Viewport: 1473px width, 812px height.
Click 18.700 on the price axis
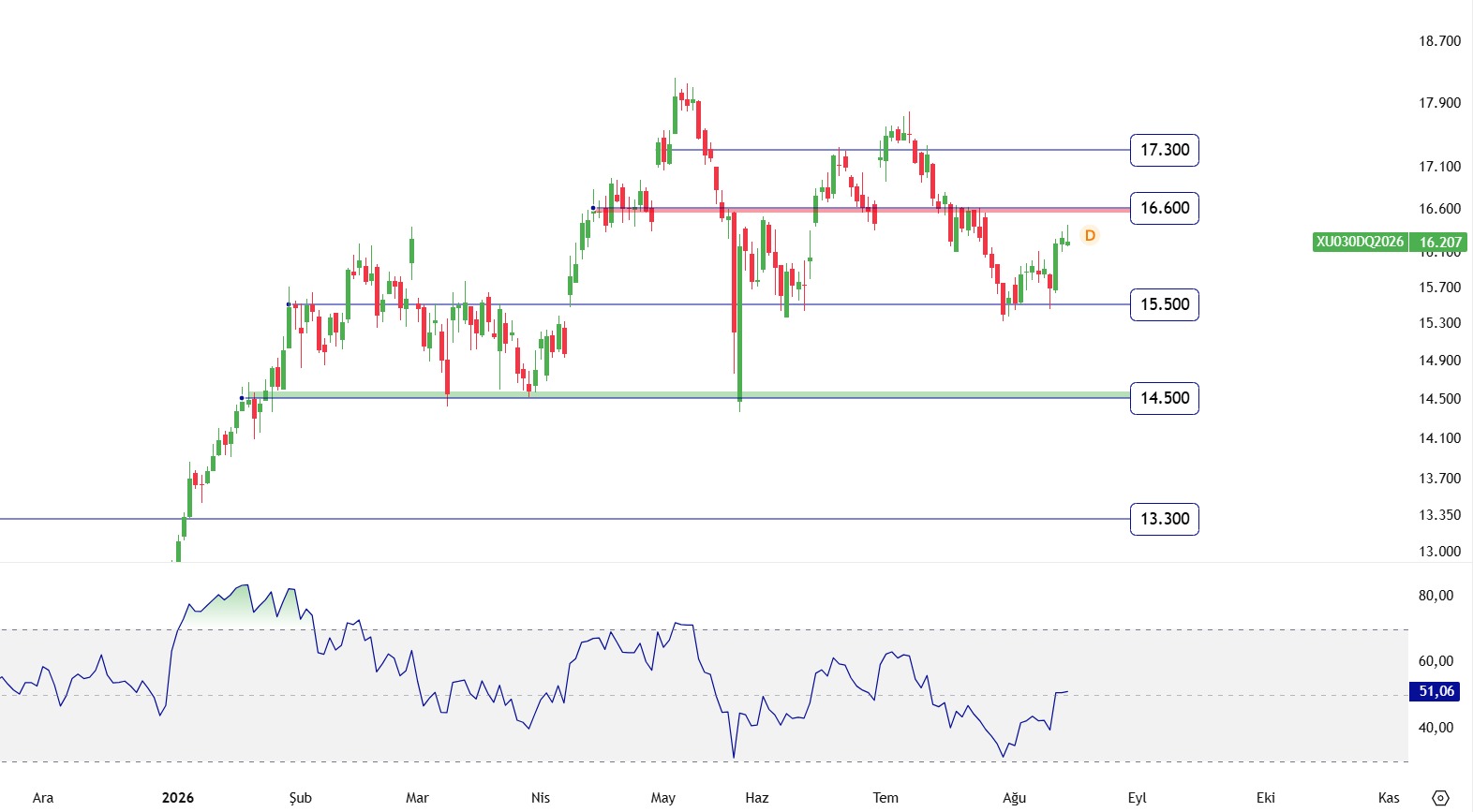[x=1439, y=41]
